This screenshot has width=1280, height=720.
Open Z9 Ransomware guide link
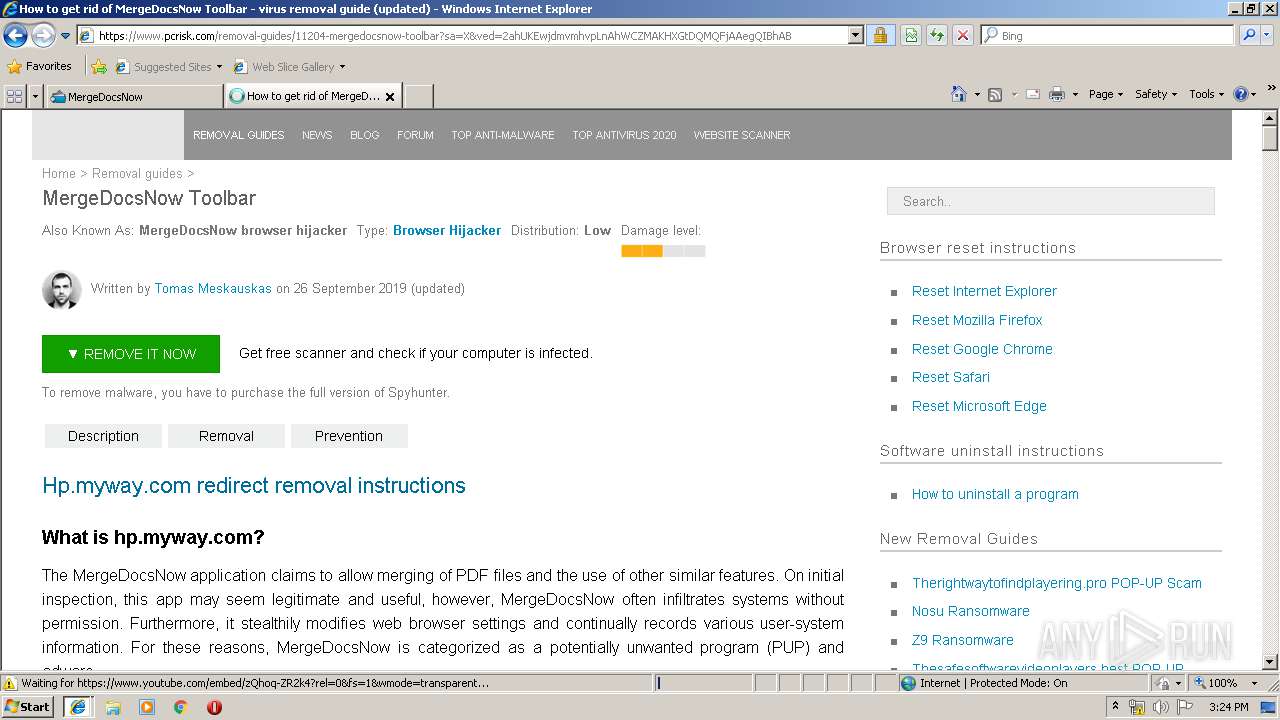click(x=963, y=640)
